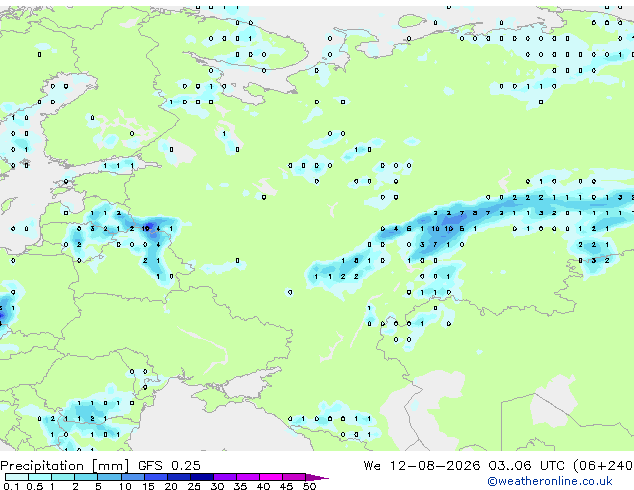Screen dimensions: 634x490
Task: Click the 25–30 mm dark navy legend box
Action: 201,477
